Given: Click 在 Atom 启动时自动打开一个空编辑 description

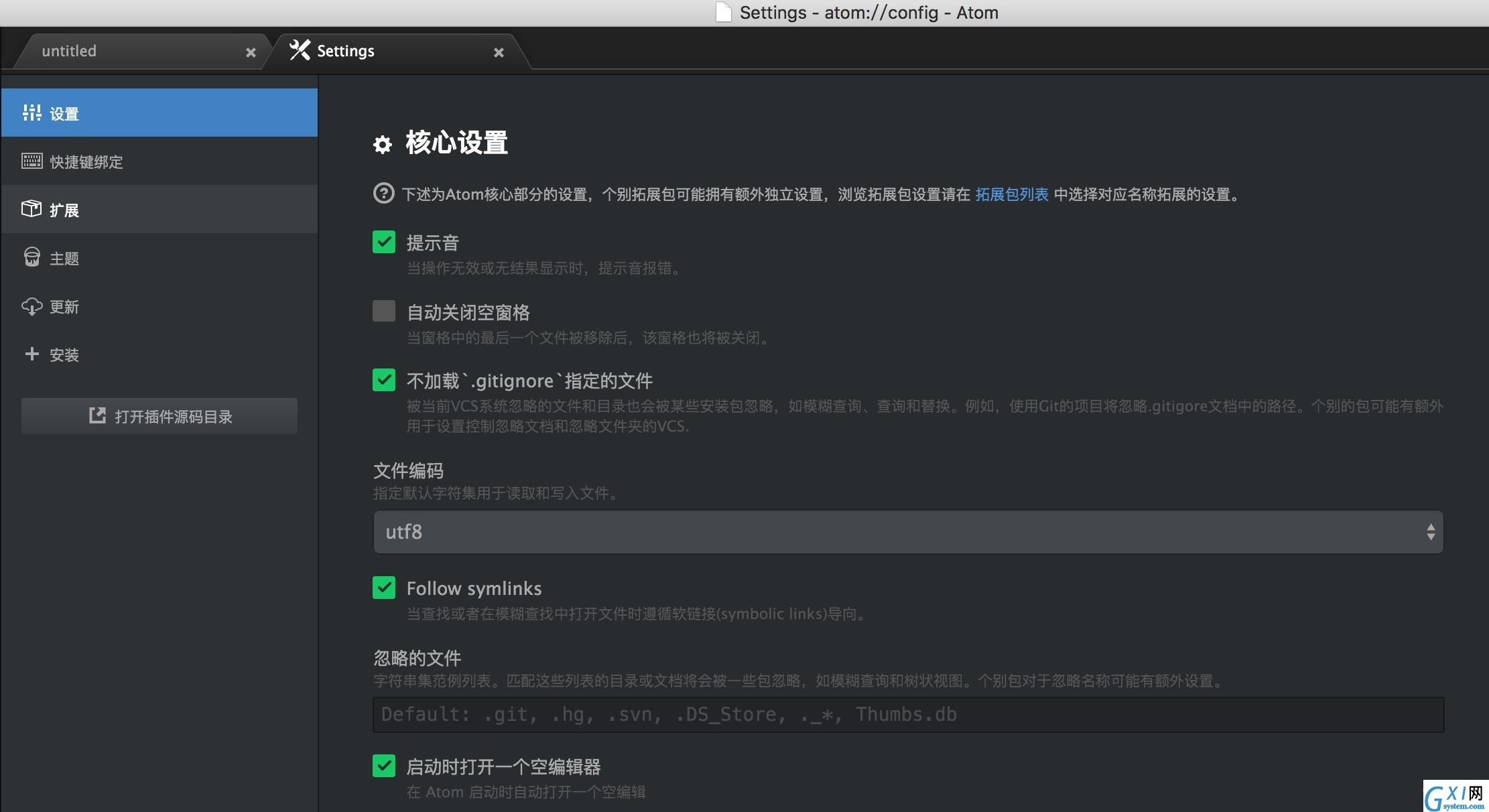Looking at the screenshot, I should click(526, 792).
